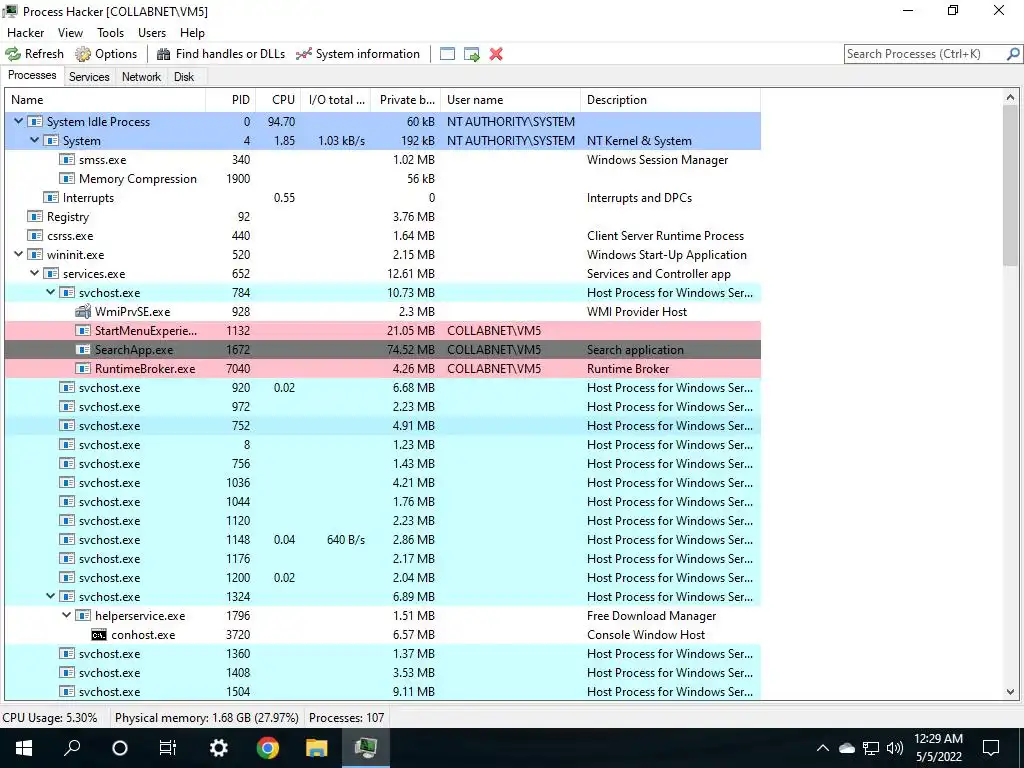The height and width of the screenshot is (768, 1024).
Task: Open the Tools menu
Action: 110,33
